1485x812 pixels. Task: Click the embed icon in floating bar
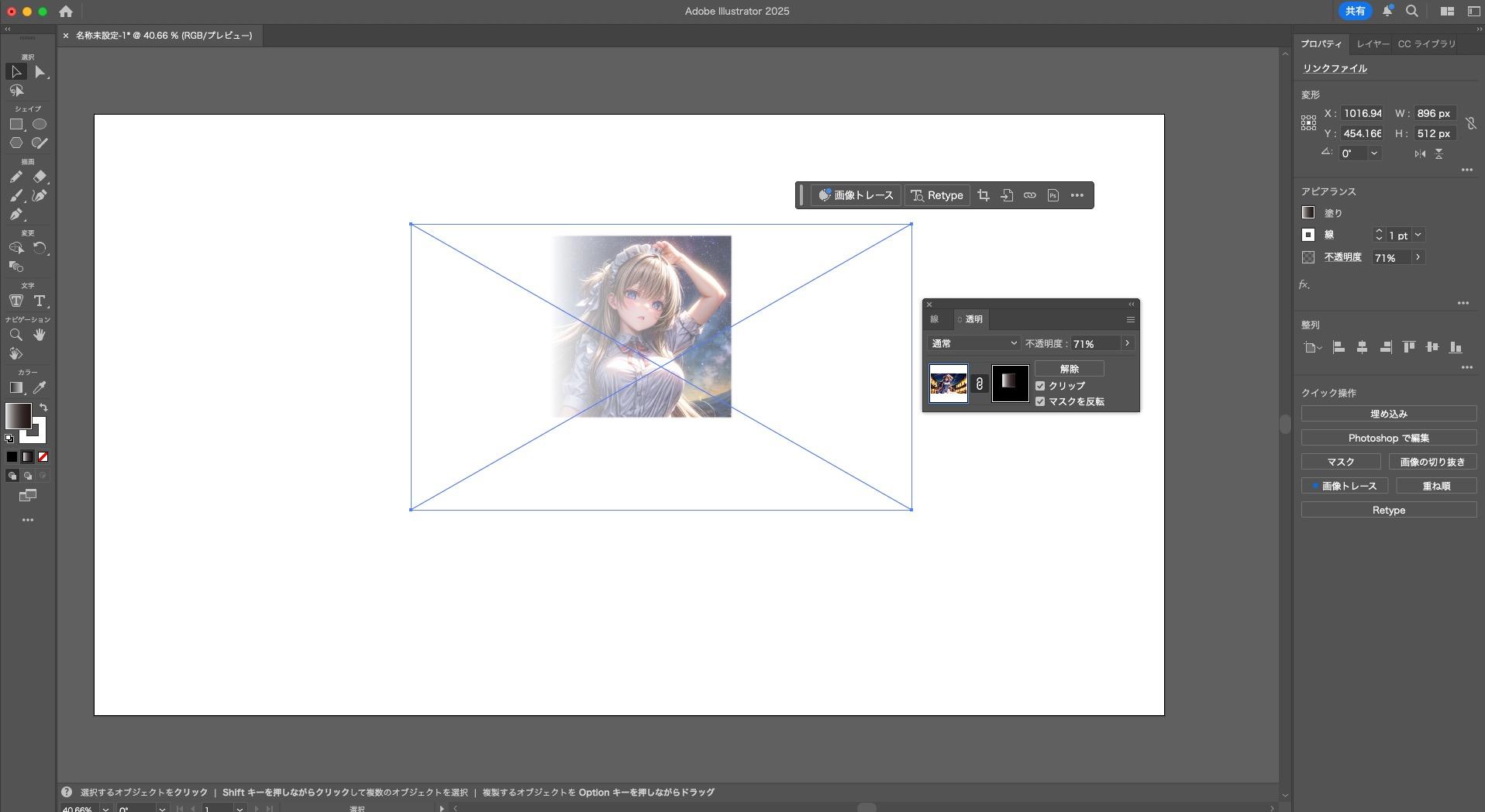click(1007, 195)
